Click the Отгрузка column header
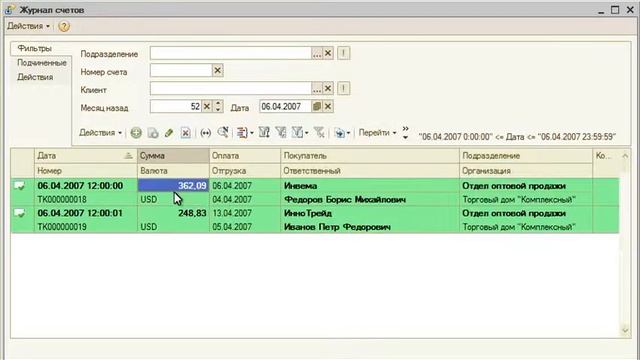This screenshot has width=640, height=360. 245,171
